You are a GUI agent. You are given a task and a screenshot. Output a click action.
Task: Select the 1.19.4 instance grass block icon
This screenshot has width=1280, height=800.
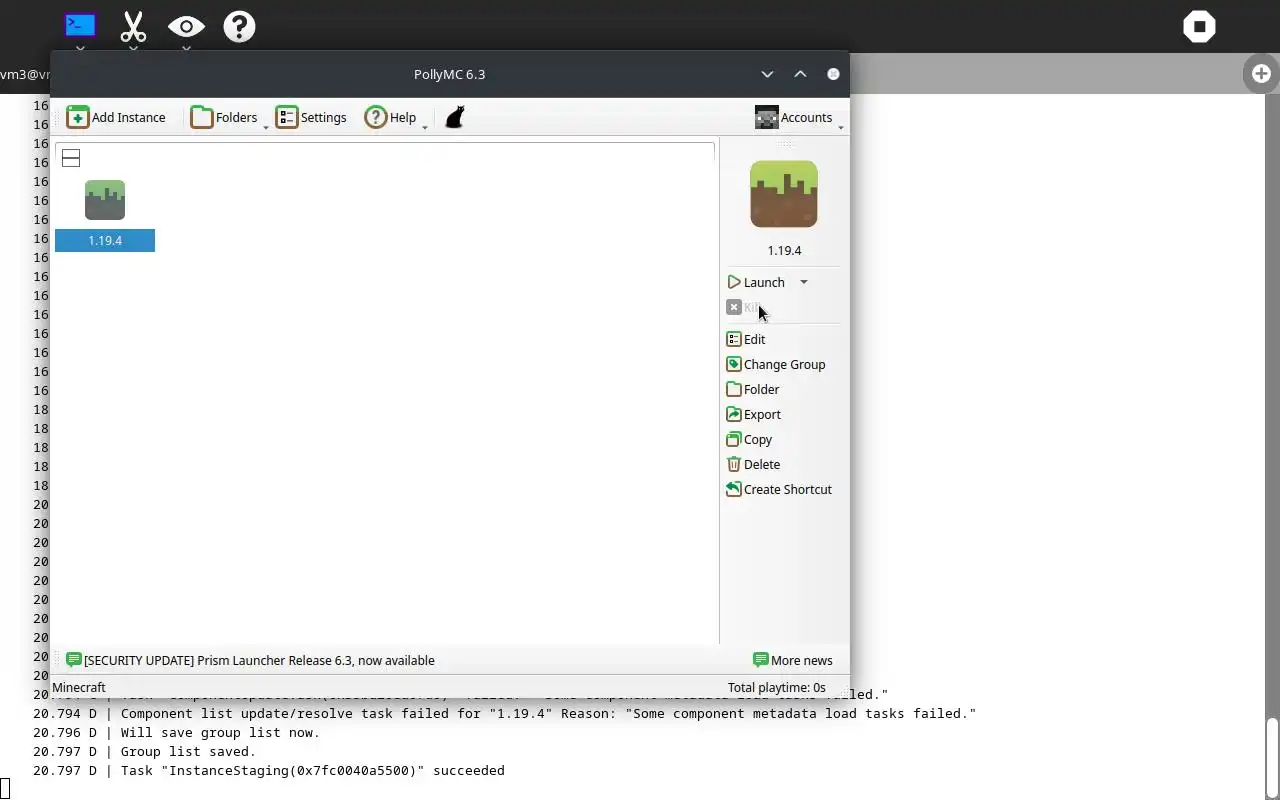(x=105, y=200)
